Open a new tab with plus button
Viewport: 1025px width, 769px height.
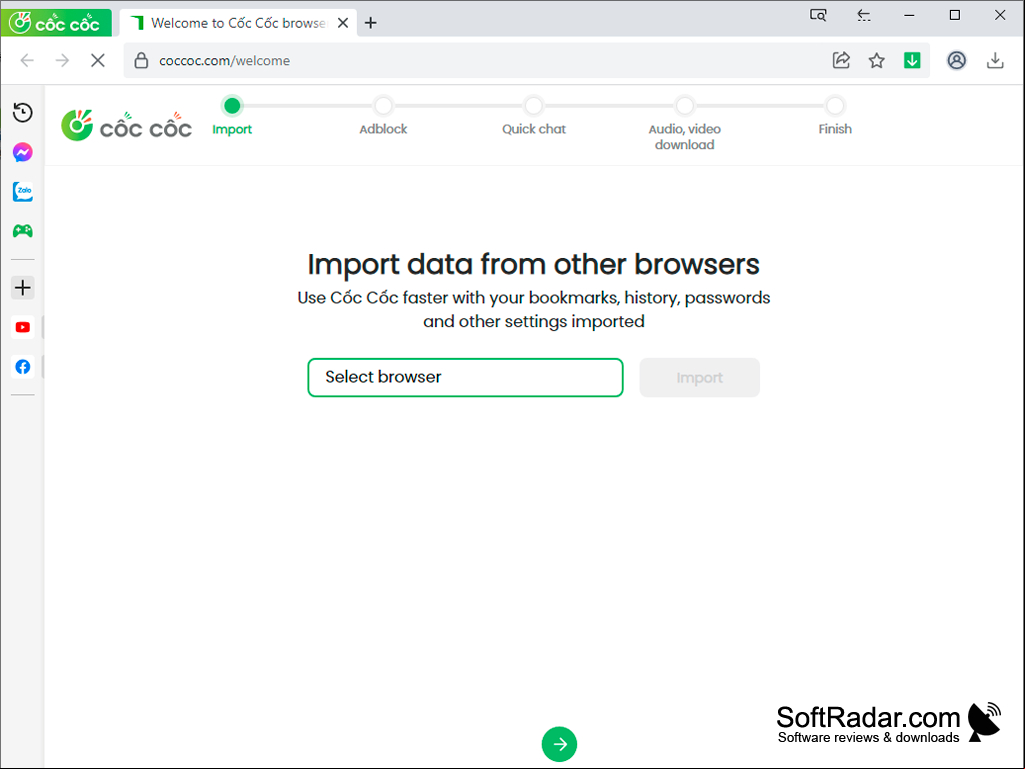click(371, 23)
